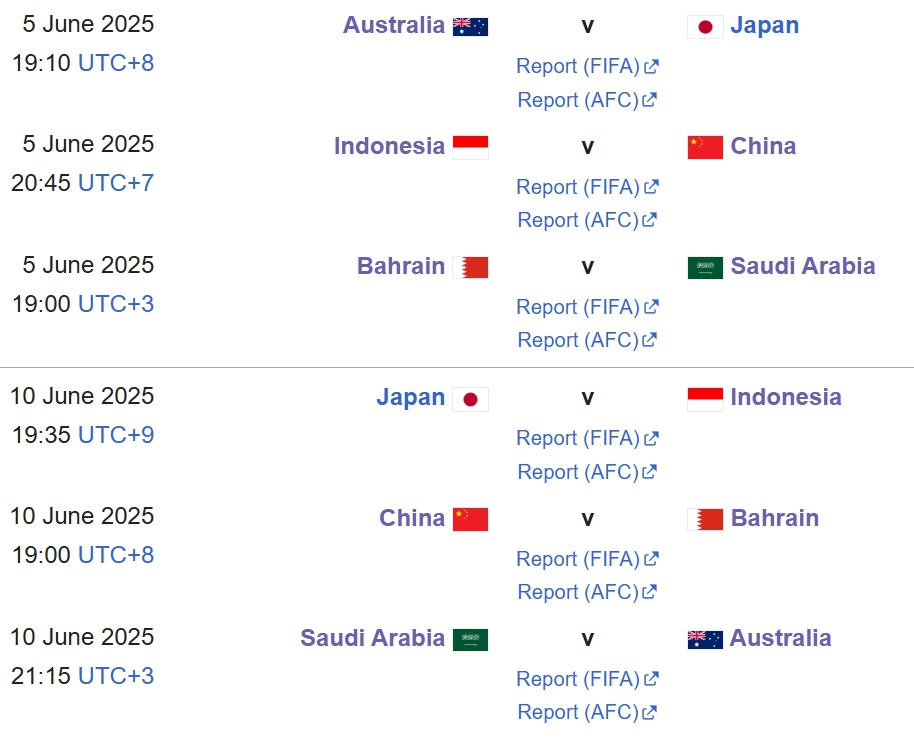Open AFC report for Indonesia v China
Viewport: 914px width, 748px height.
tap(577, 220)
